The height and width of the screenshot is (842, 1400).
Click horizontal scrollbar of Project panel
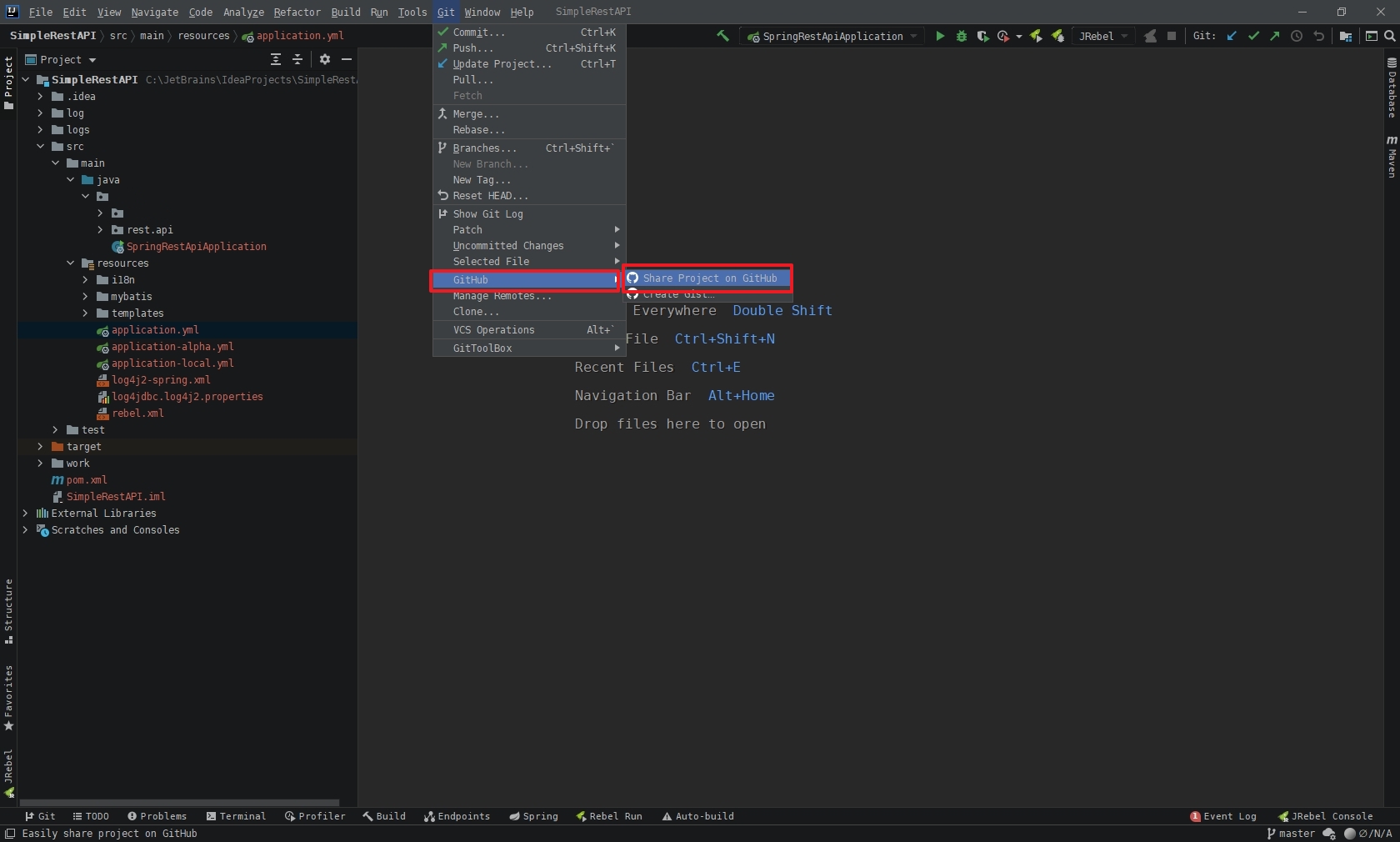tap(179, 803)
